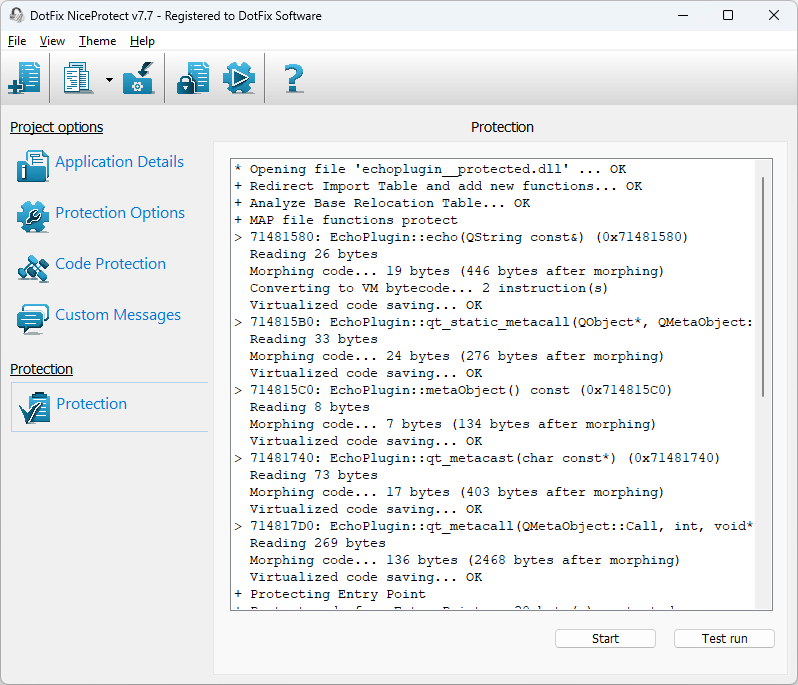Click the run gear play icon
Screen dimensions: 798x685
click(239, 78)
